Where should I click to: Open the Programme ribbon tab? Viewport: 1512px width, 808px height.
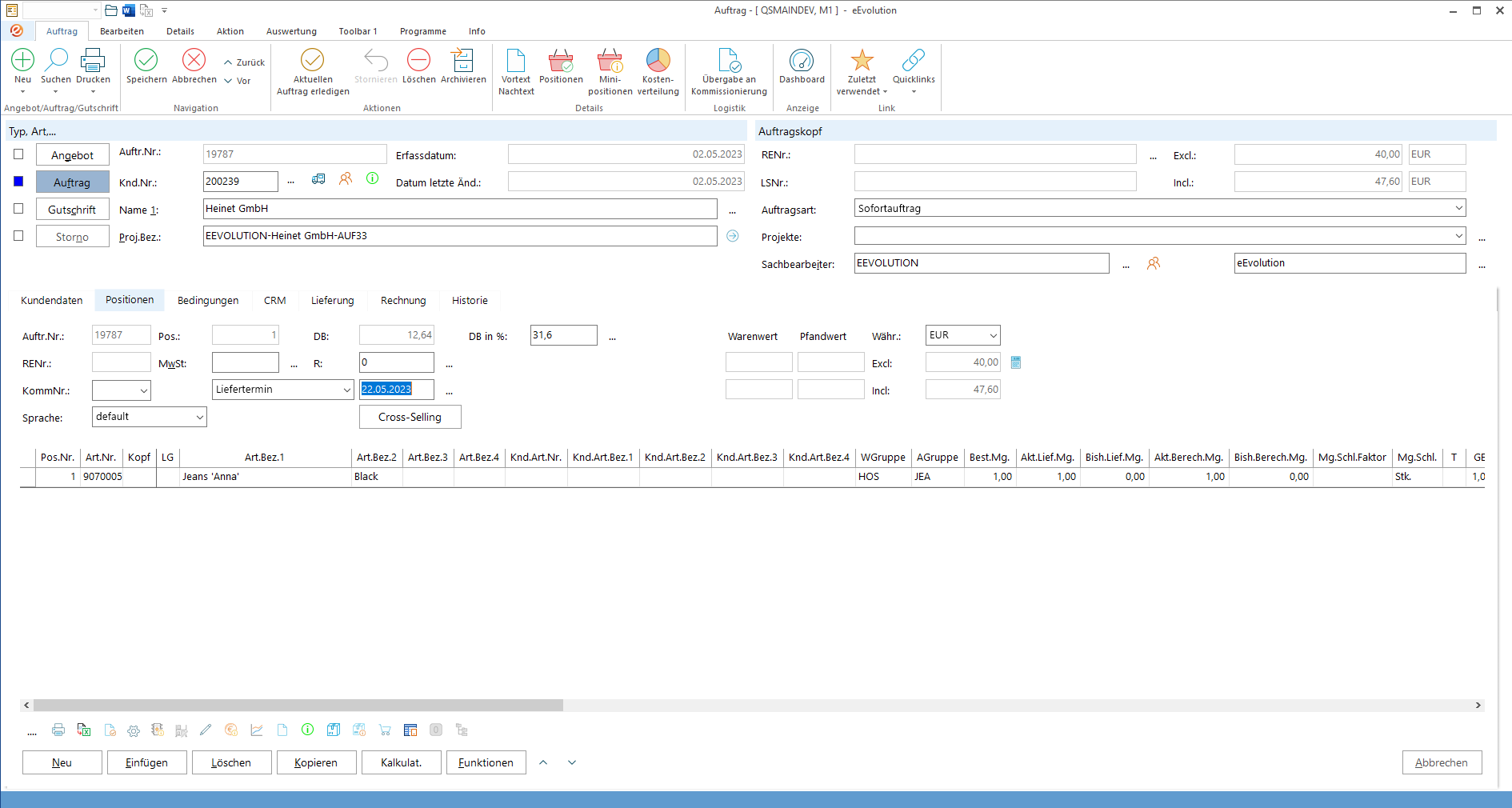pyautogui.click(x=423, y=31)
